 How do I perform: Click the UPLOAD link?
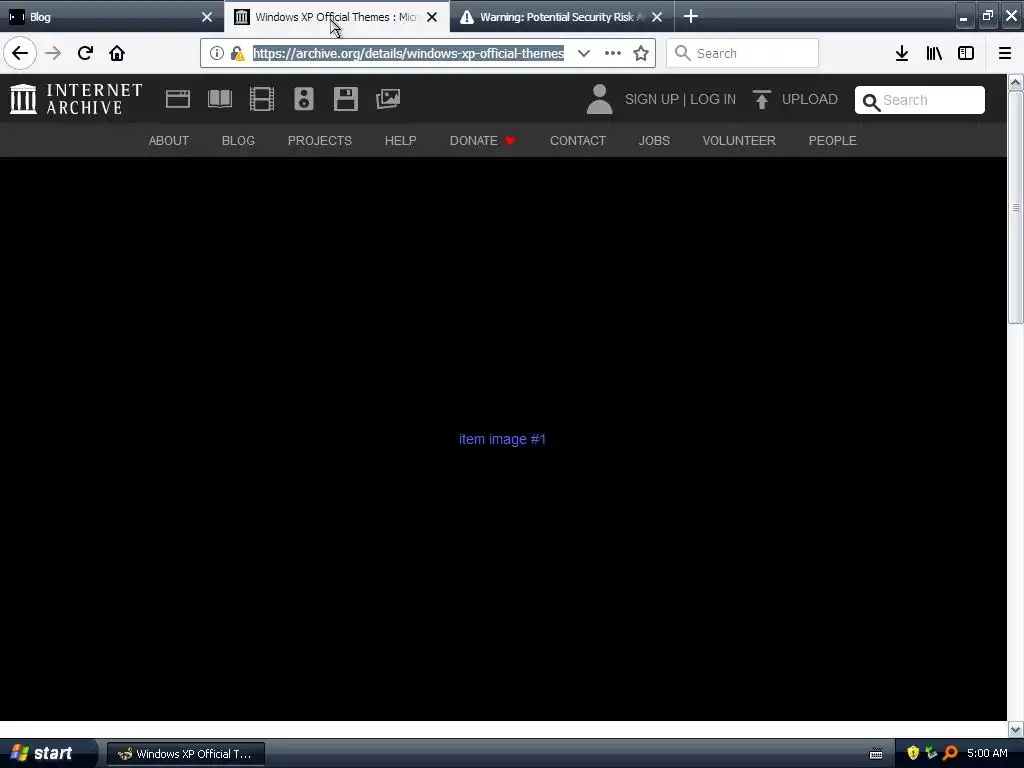tap(810, 99)
